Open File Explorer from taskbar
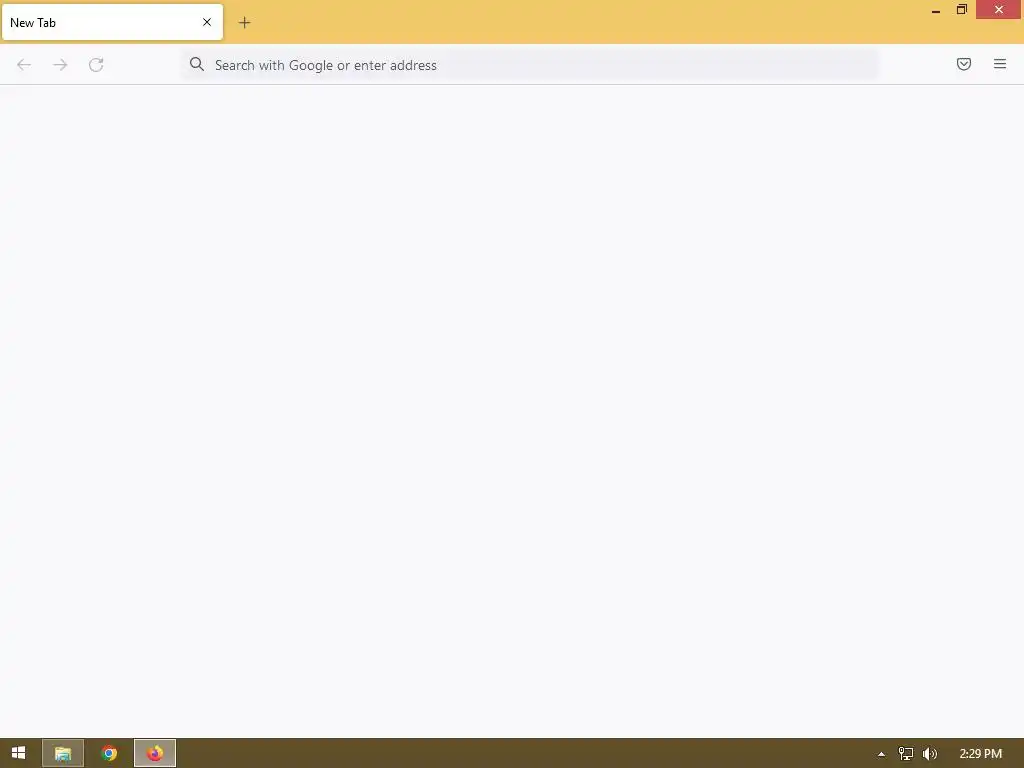The height and width of the screenshot is (768, 1024). pos(63,754)
